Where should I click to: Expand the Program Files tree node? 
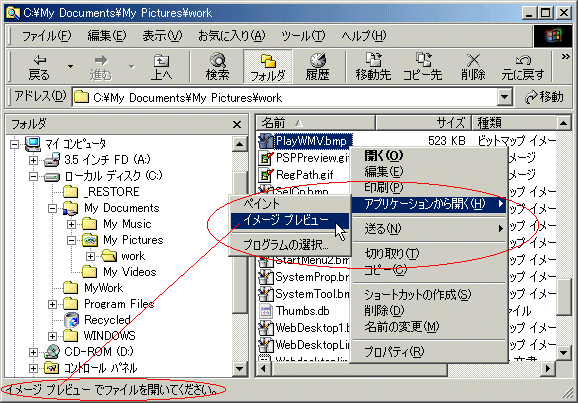52,304
